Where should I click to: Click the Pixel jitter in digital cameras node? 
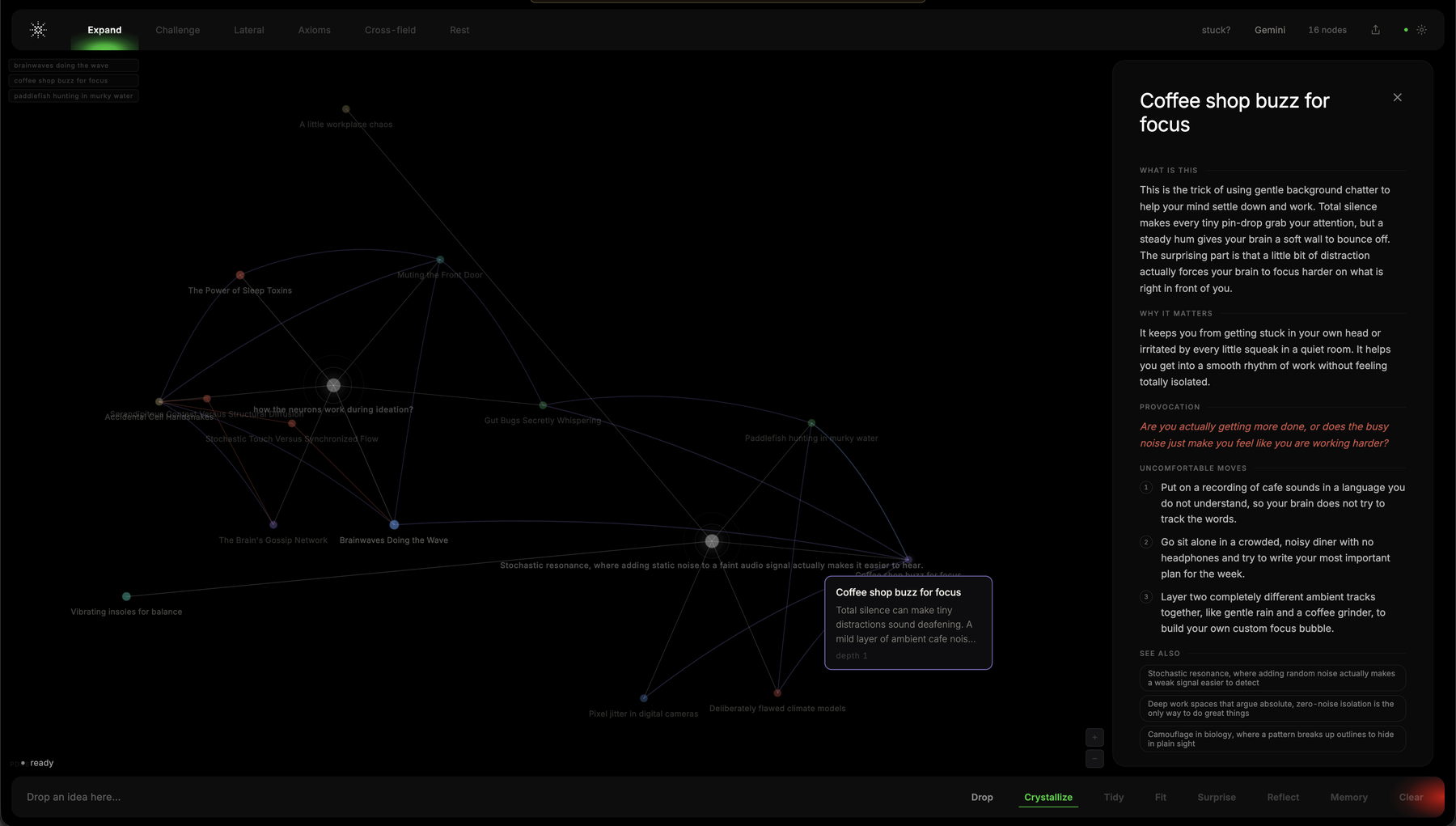pos(644,698)
